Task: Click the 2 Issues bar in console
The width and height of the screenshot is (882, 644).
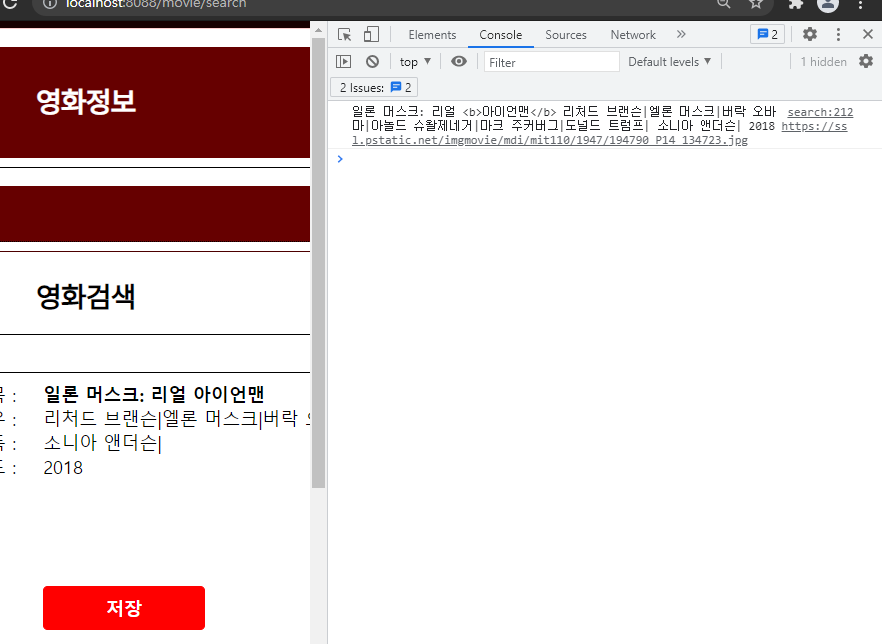Action: (x=375, y=87)
